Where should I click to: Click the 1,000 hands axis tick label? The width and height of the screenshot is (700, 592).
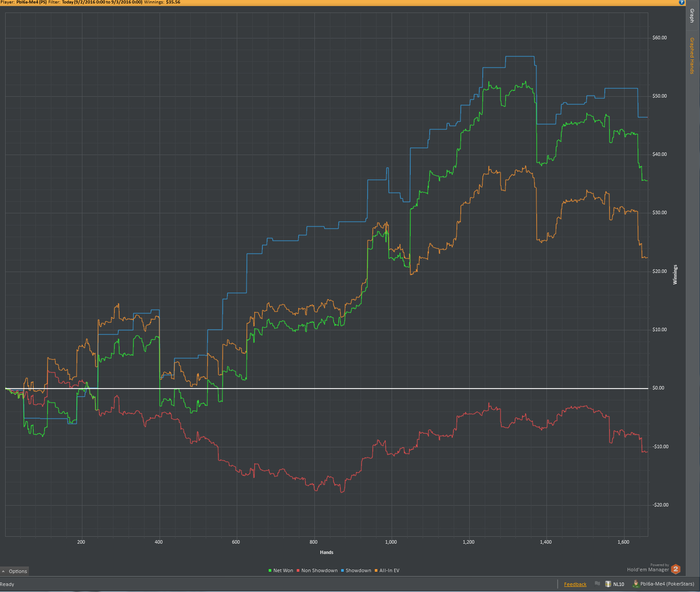[x=391, y=542]
